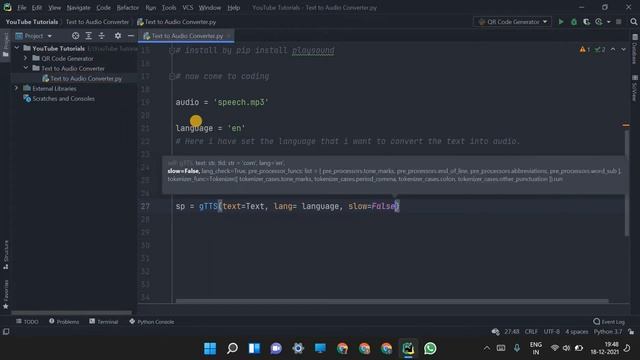Hide the Project tool window
640x360 pixels.
click(131, 36)
